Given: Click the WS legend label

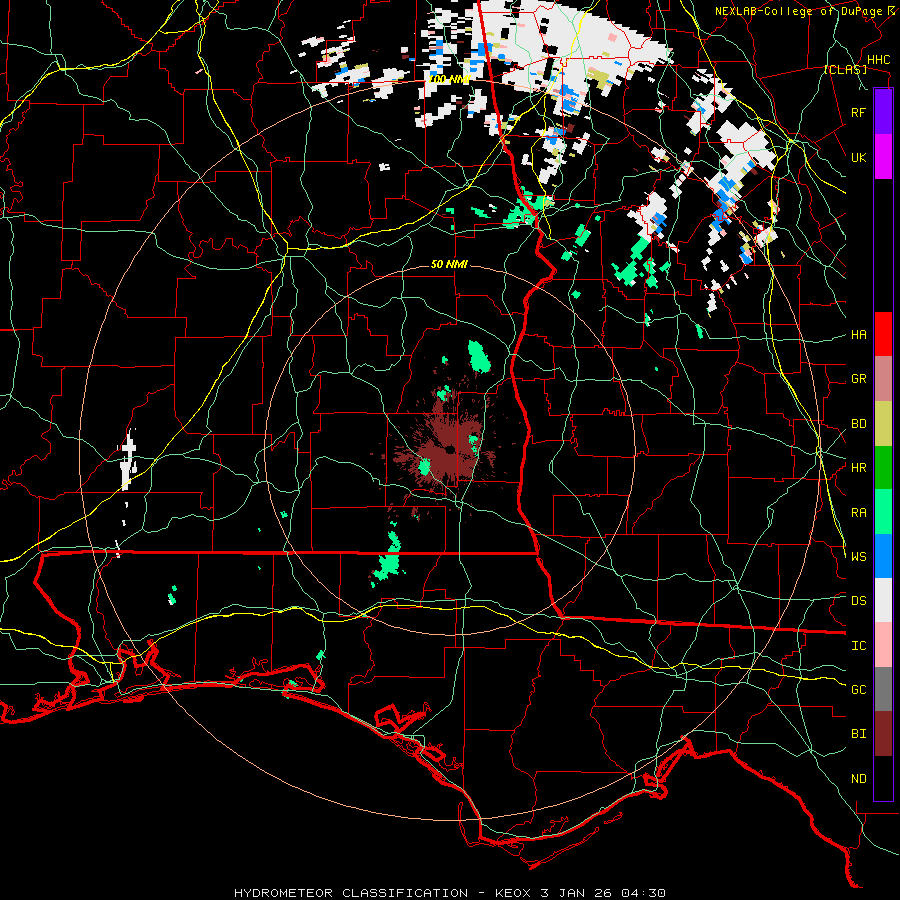Looking at the screenshot, I should pyautogui.click(x=858, y=557).
